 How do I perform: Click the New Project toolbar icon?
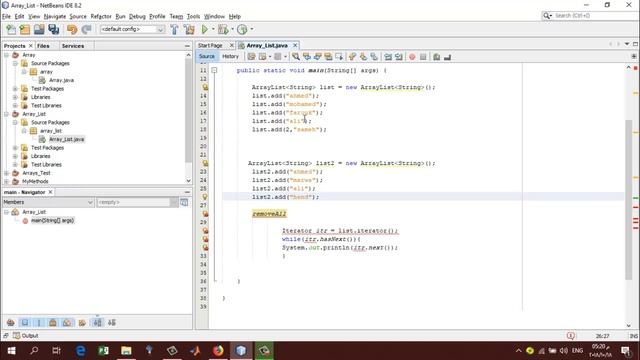pos(25,29)
